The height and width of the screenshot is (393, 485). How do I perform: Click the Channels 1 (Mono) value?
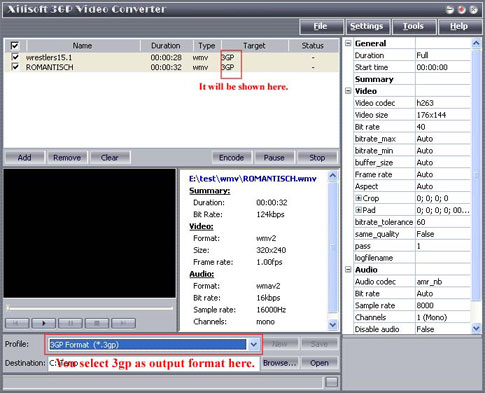(x=443, y=317)
